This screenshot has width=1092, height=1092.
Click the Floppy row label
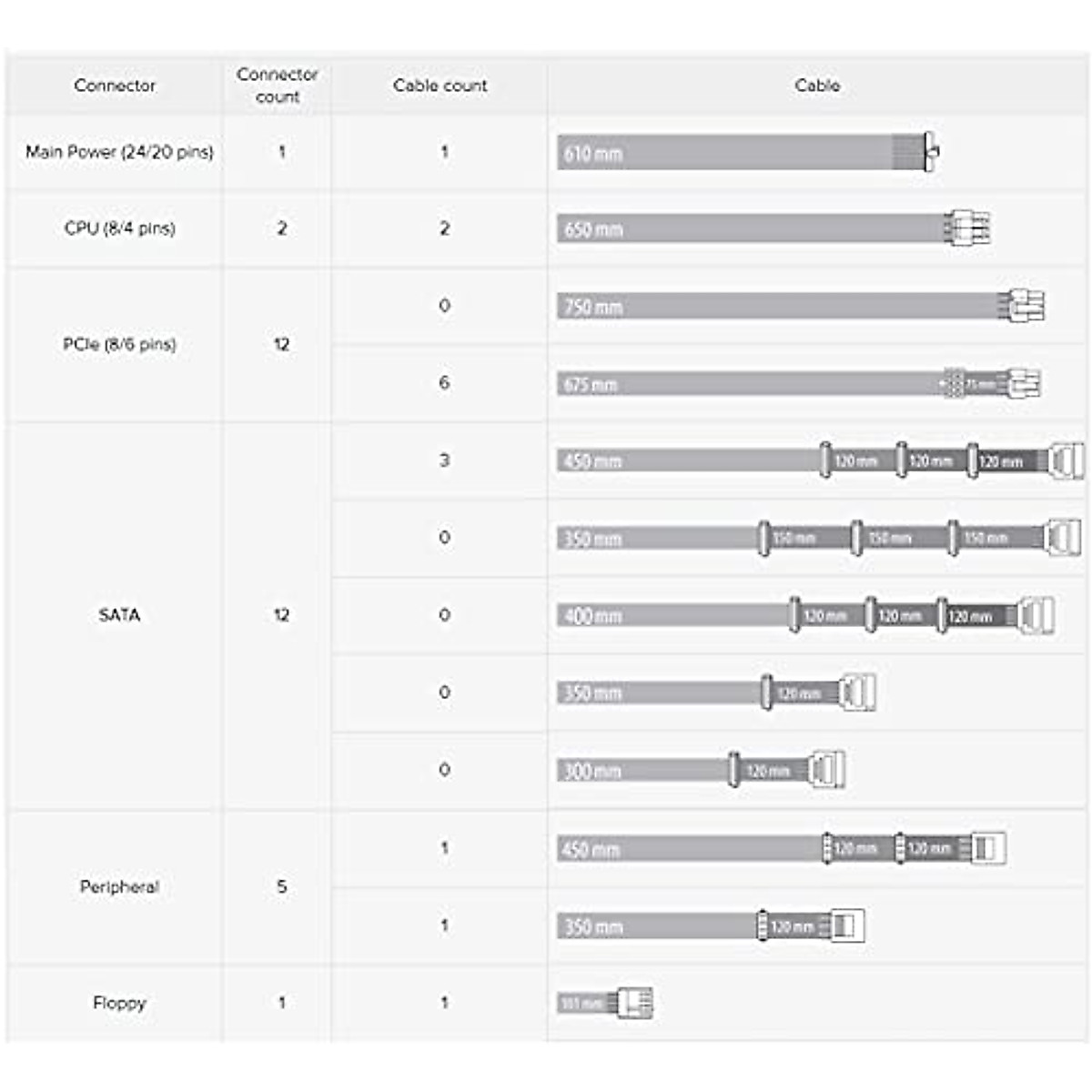pos(119,1003)
